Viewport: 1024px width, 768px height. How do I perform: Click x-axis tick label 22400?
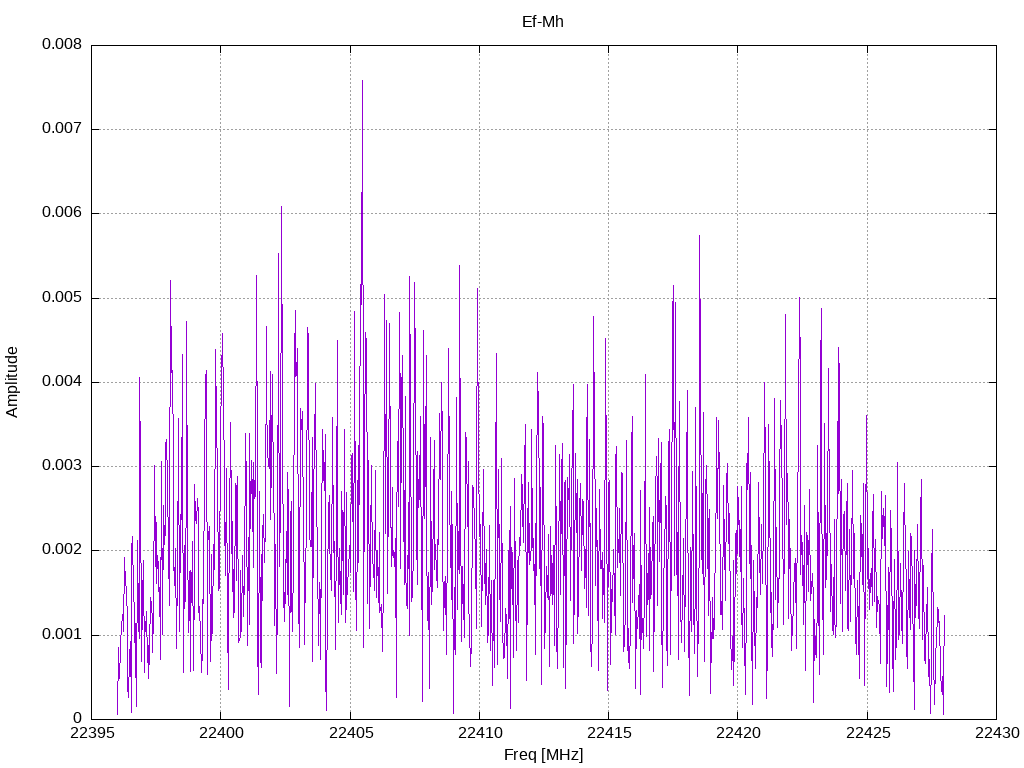(221, 733)
